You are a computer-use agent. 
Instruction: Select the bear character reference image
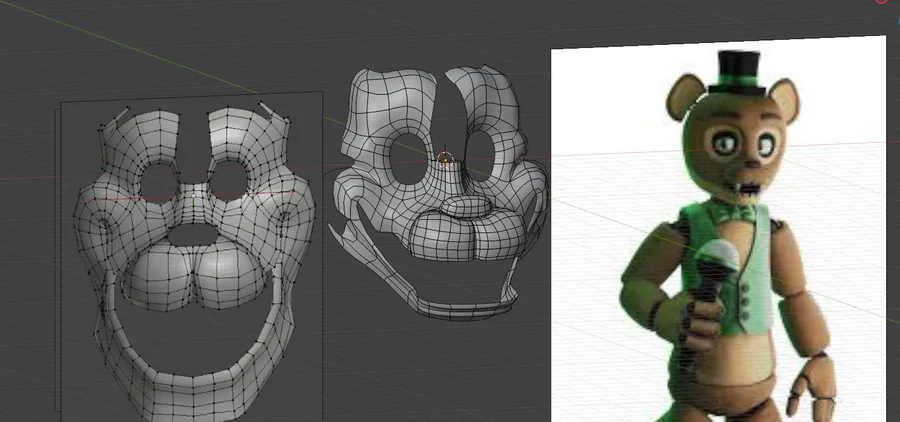(718, 230)
